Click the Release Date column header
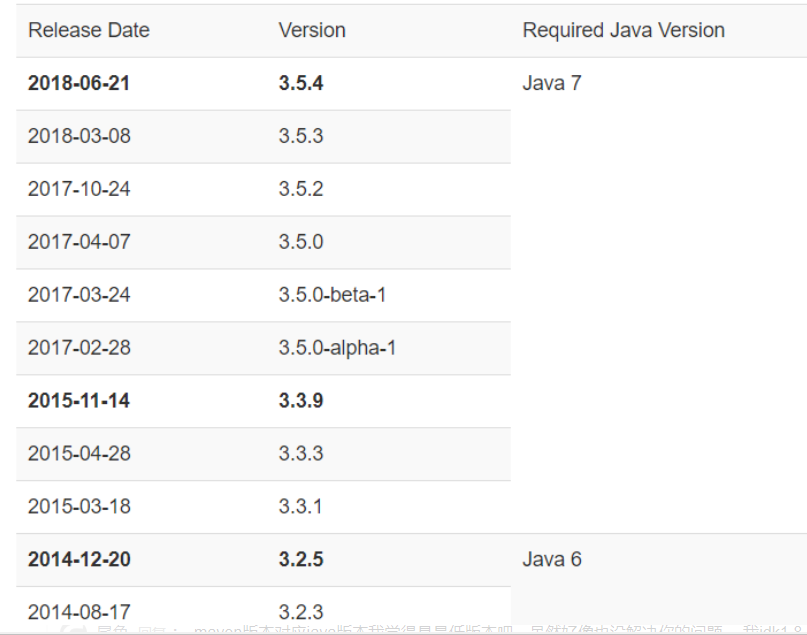 pyautogui.click(x=88, y=30)
